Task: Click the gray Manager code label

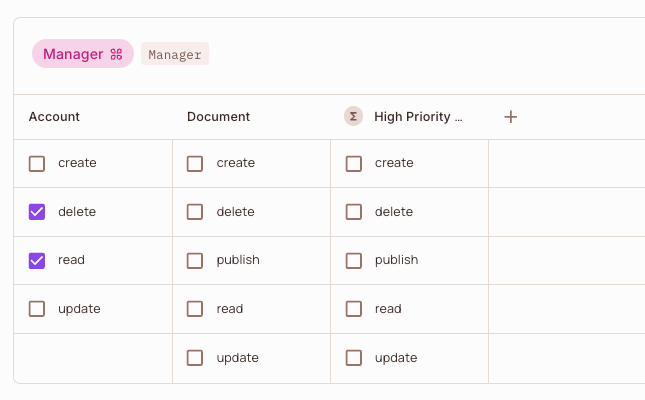Action: pos(175,55)
